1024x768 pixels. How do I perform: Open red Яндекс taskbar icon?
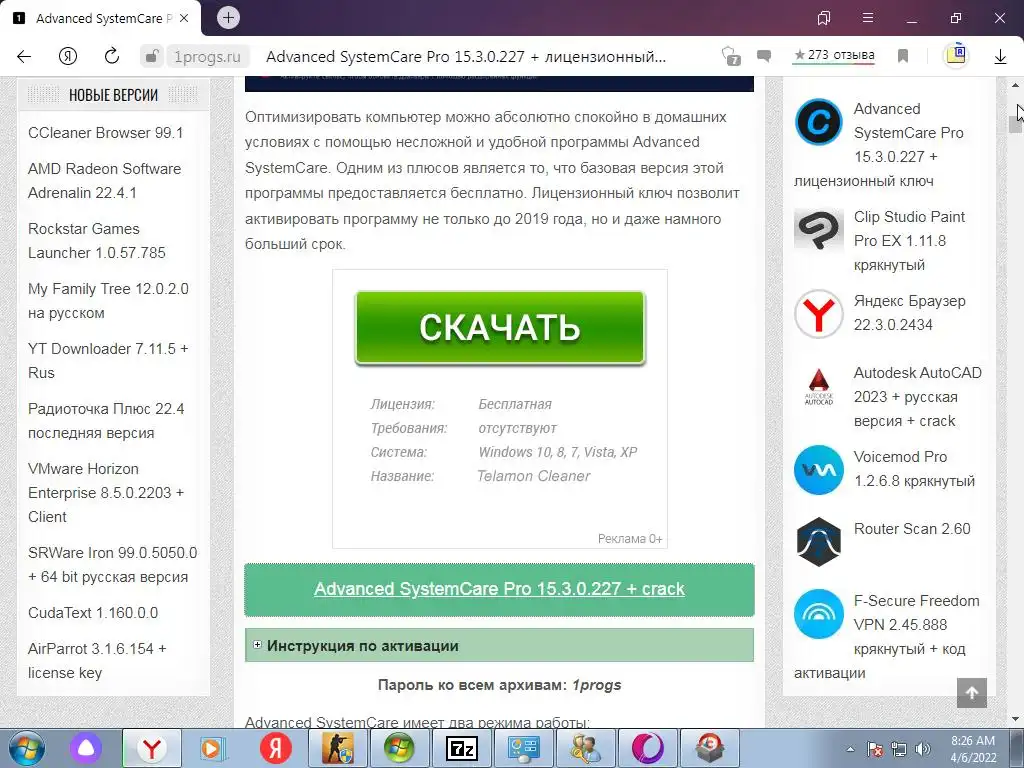point(275,748)
